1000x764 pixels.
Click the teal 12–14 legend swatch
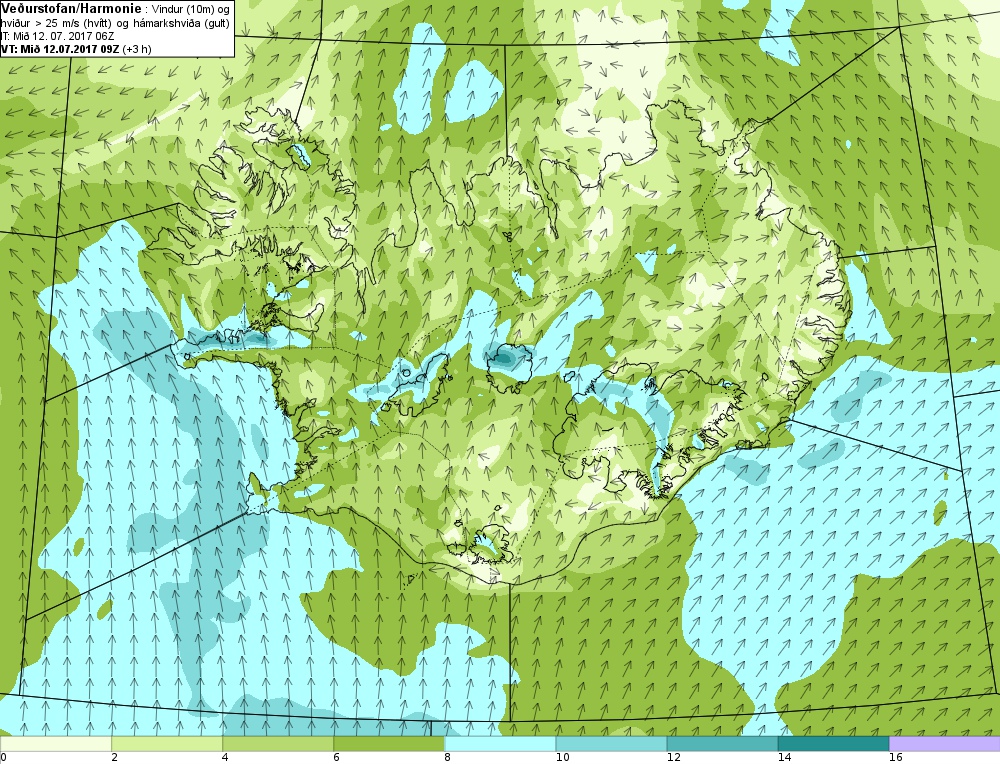click(722, 744)
